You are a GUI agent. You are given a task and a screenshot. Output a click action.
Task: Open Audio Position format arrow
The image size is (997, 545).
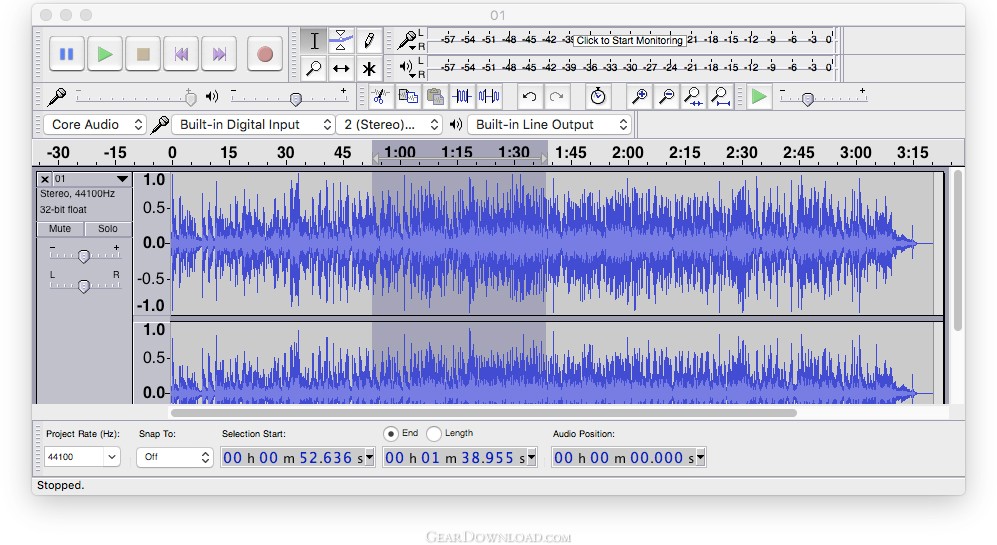coord(701,457)
